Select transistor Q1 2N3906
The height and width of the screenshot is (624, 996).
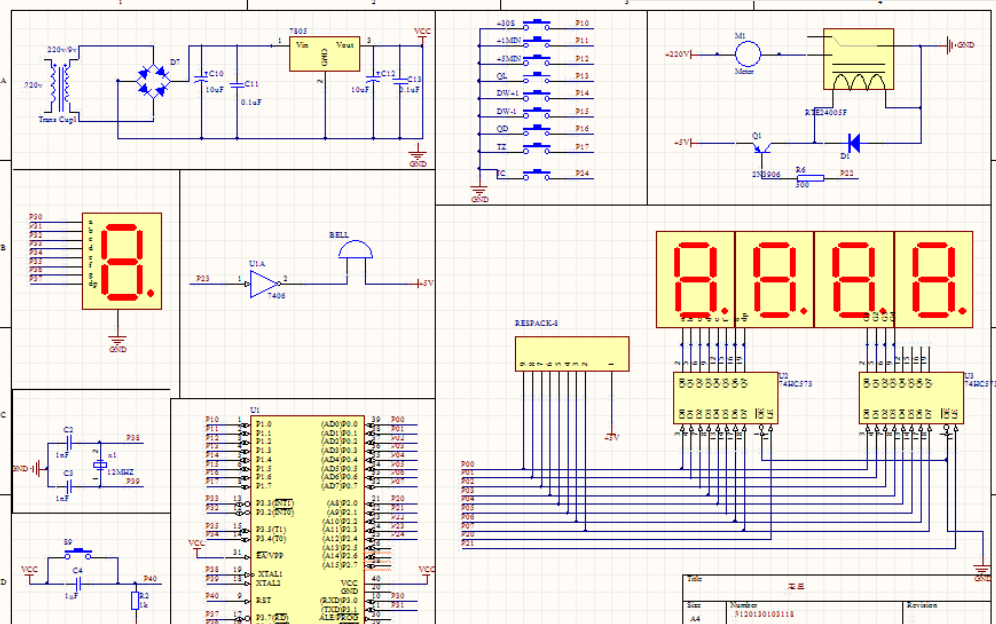pos(762,149)
